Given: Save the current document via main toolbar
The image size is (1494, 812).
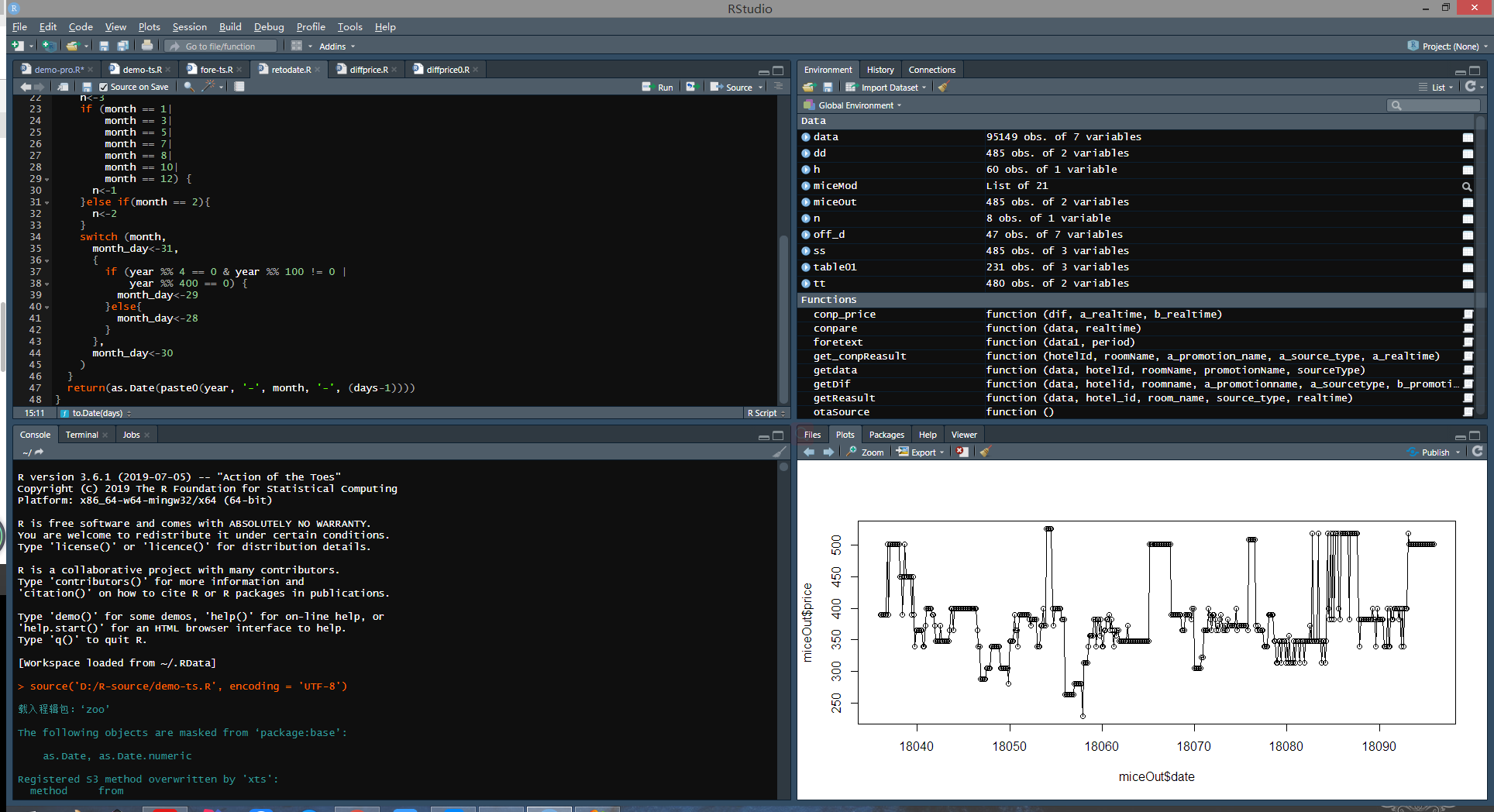Looking at the screenshot, I should (104, 46).
